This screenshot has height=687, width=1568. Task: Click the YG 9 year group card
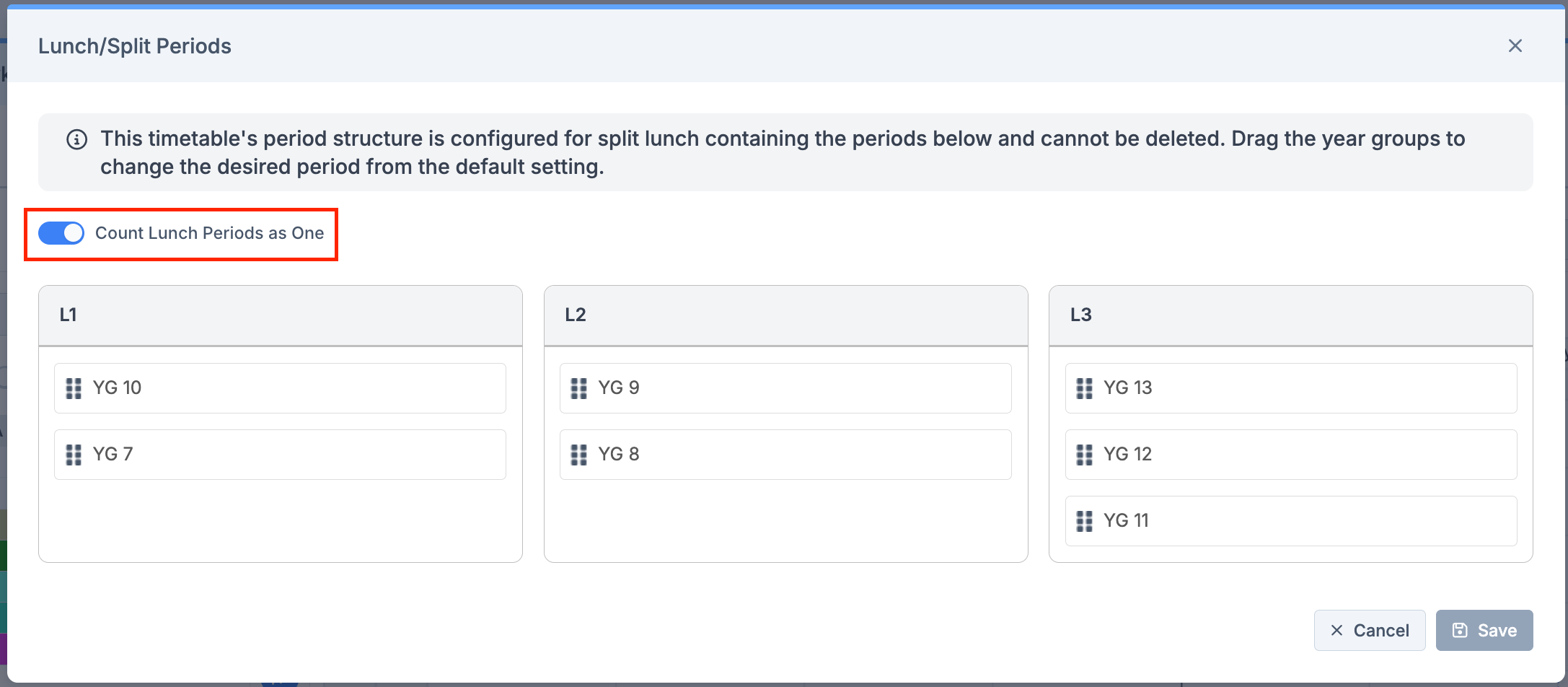click(785, 388)
